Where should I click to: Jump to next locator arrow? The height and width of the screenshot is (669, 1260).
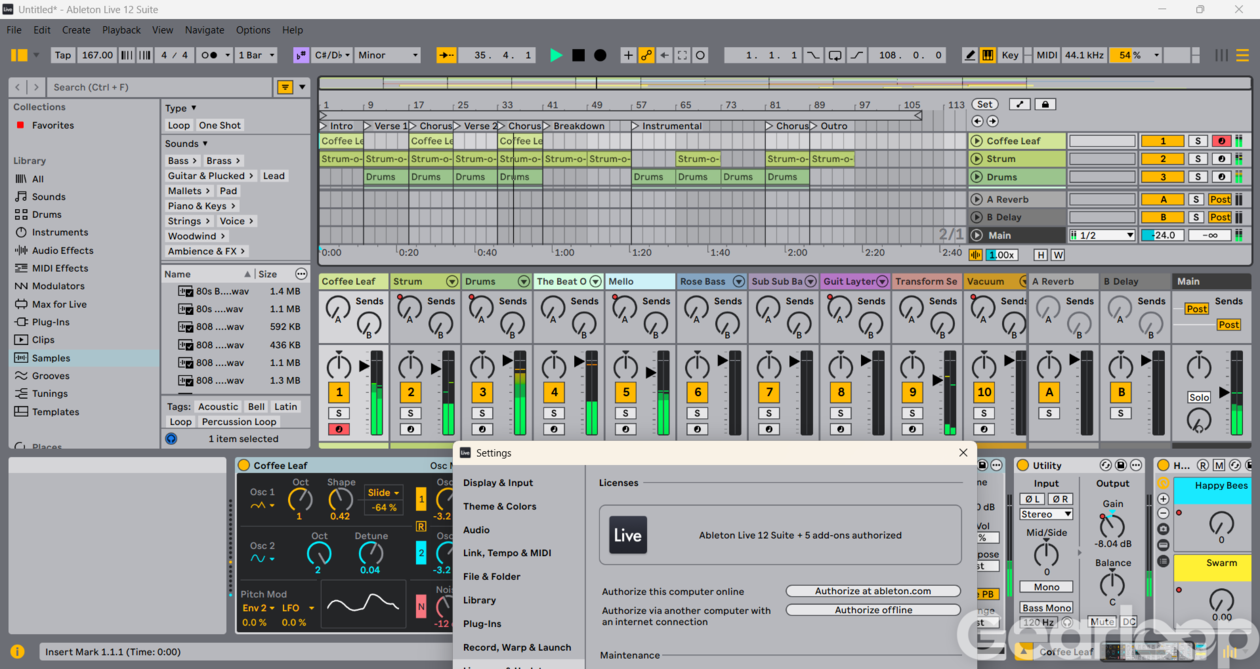click(x=992, y=121)
